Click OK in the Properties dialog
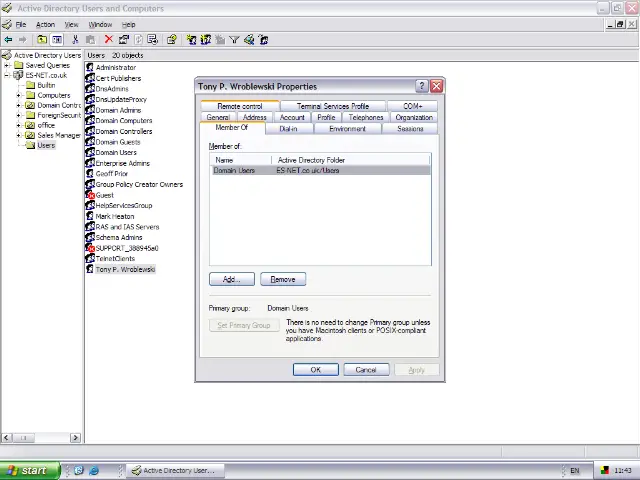Screen dimensions: 640x480 pyautogui.click(x=316, y=370)
